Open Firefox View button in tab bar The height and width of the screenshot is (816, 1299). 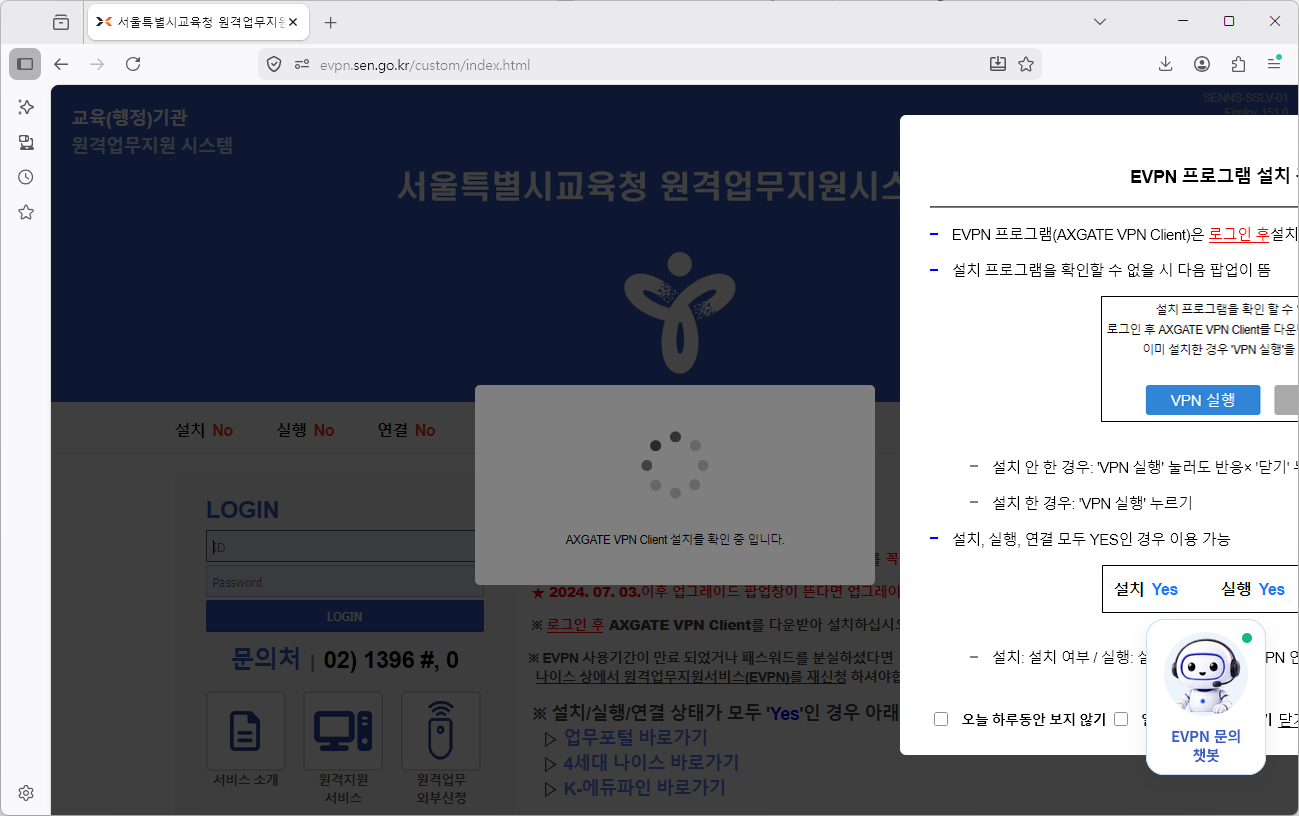[x=61, y=22]
